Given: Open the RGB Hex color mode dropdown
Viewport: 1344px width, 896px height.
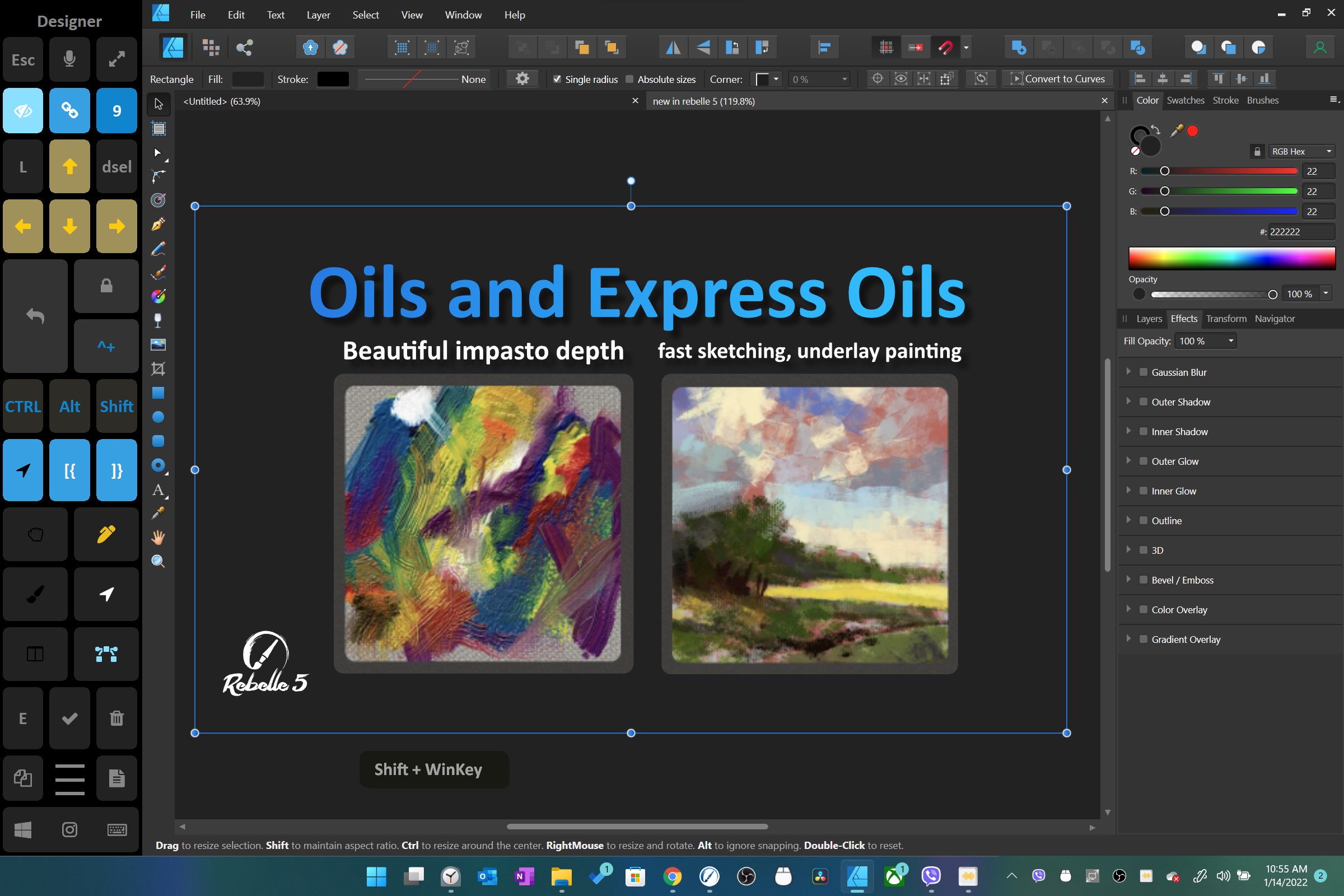Looking at the screenshot, I should (x=1301, y=151).
